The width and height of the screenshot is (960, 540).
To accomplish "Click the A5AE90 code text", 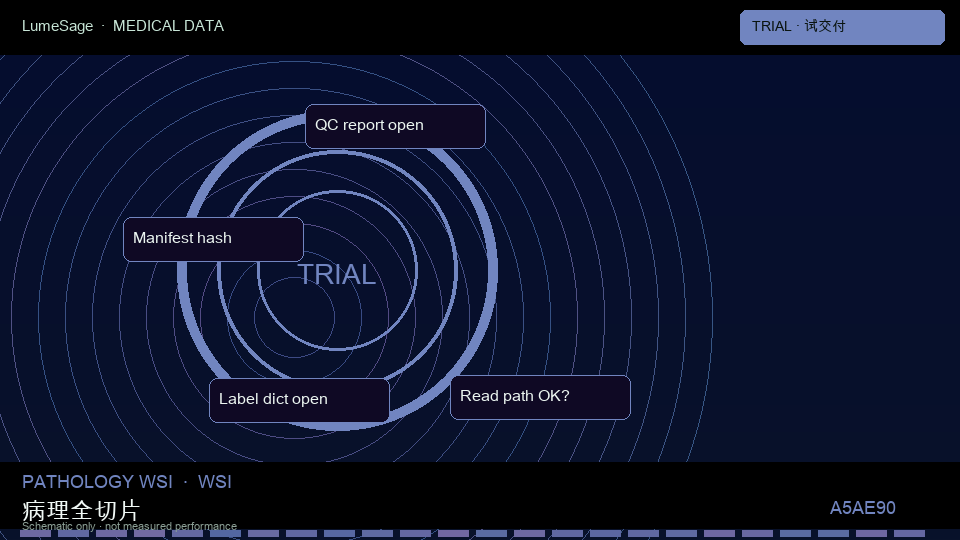I will point(862,508).
